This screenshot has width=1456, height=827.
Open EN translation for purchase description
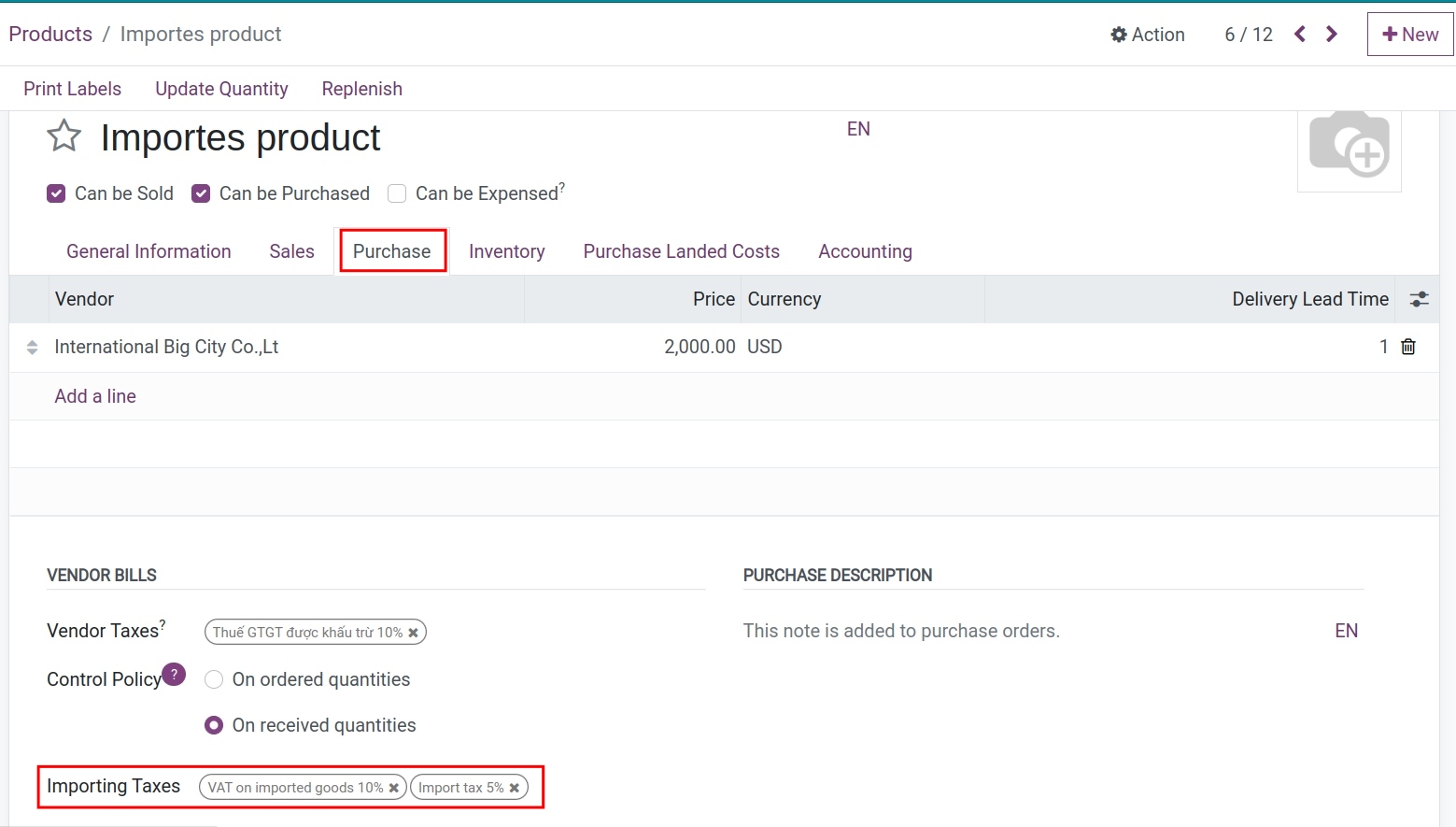tap(1346, 631)
